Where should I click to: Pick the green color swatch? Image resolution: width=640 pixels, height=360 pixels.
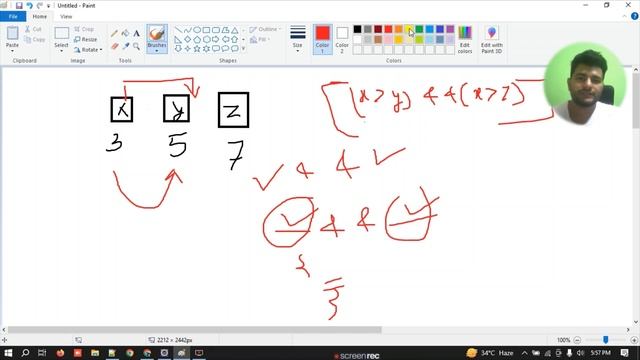coord(419,29)
